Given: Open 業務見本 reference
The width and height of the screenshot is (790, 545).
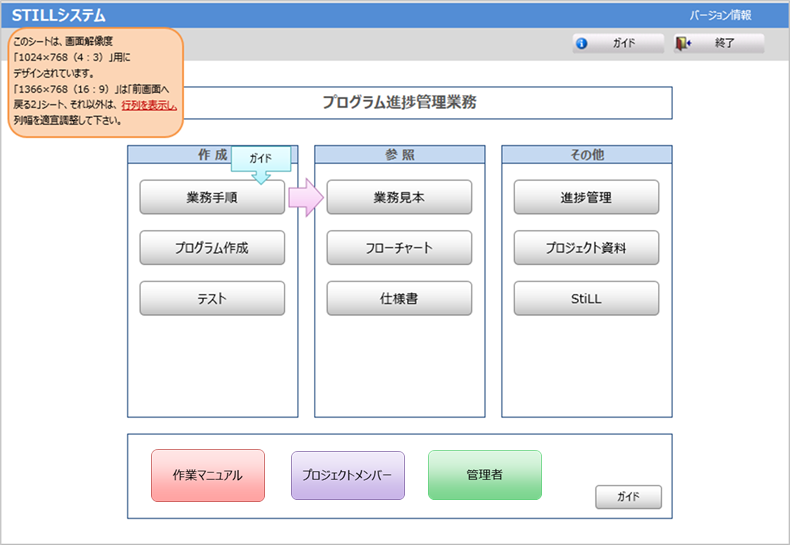Looking at the screenshot, I should [399, 197].
